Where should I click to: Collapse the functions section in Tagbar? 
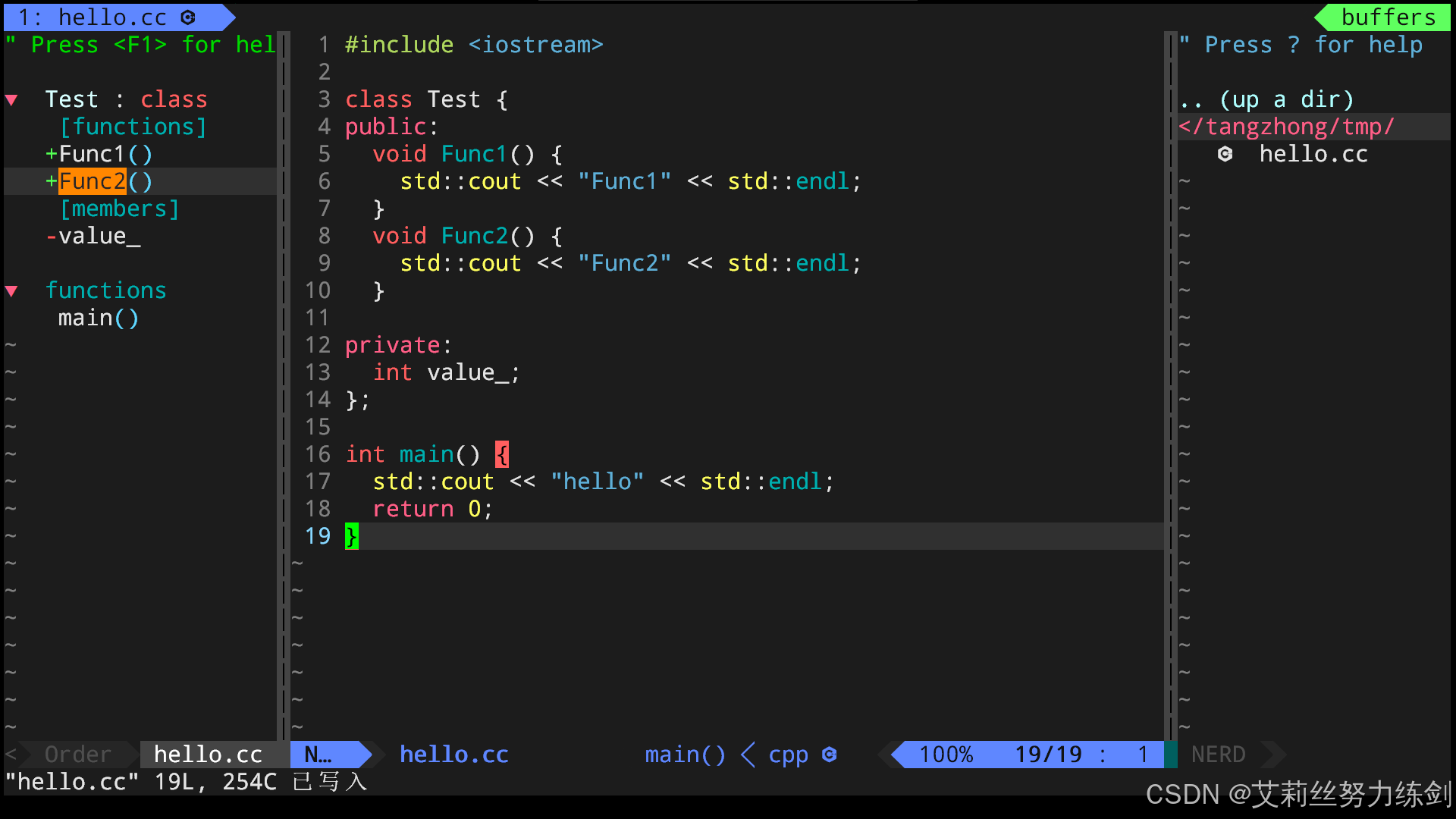click(x=11, y=291)
